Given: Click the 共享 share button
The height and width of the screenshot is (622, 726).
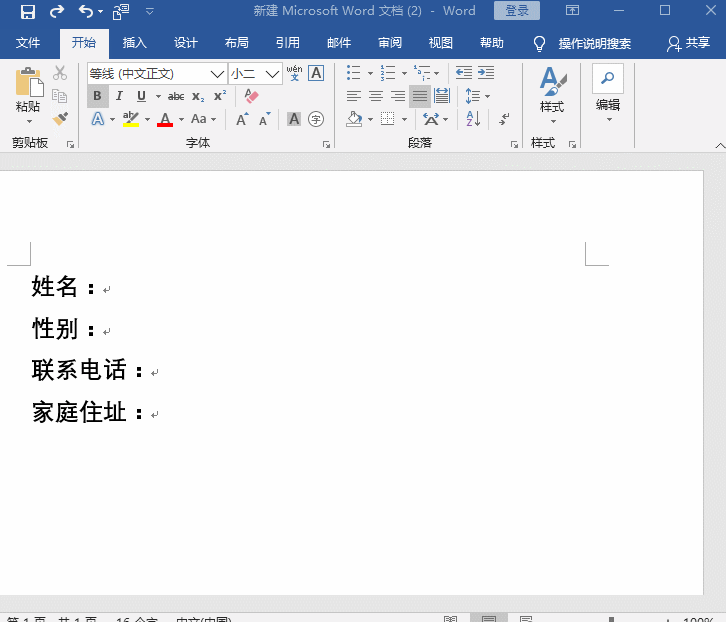Looking at the screenshot, I should pyautogui.click(x=689, y=43).
